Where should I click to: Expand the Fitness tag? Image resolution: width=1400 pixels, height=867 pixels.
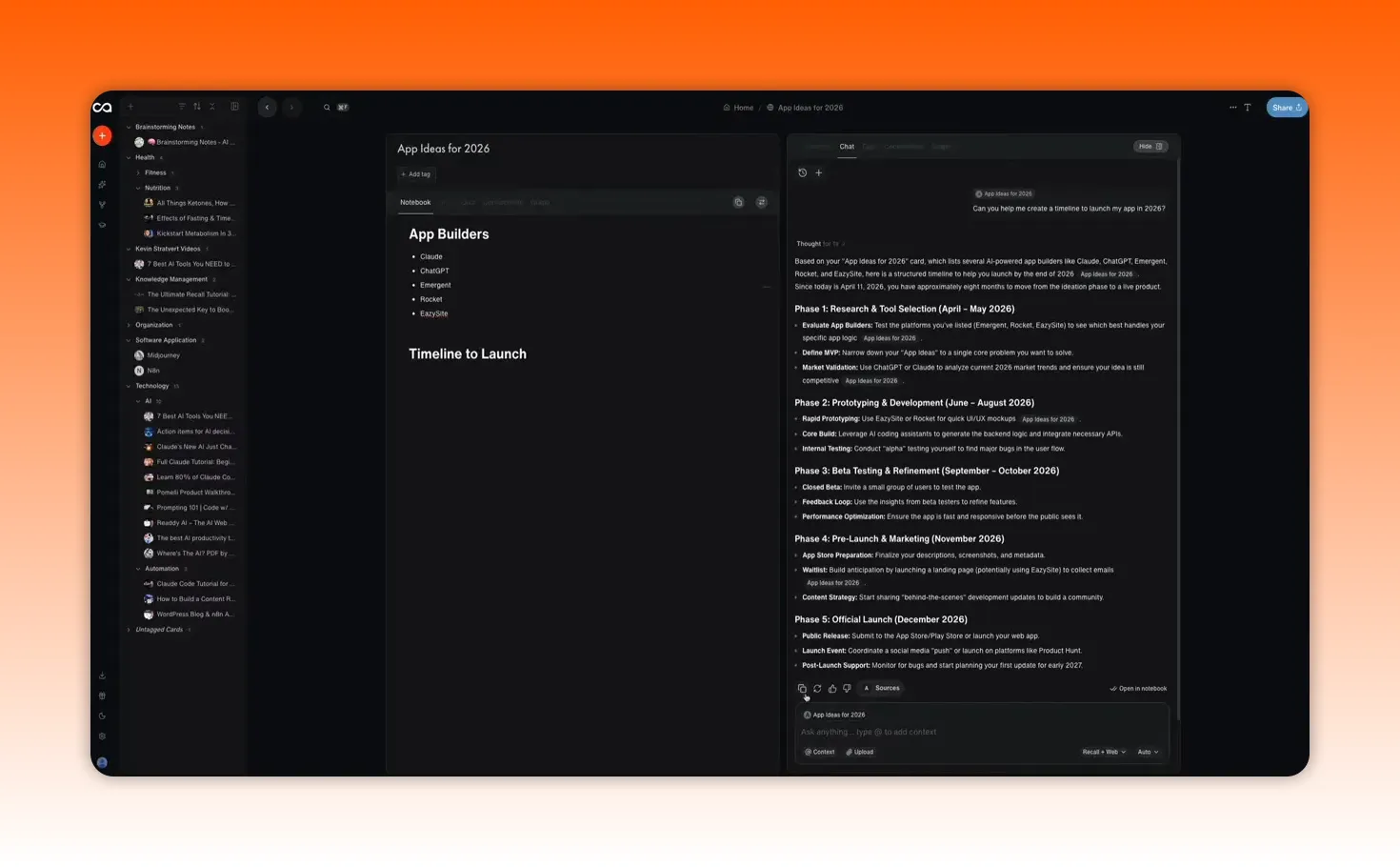(138, 172)
